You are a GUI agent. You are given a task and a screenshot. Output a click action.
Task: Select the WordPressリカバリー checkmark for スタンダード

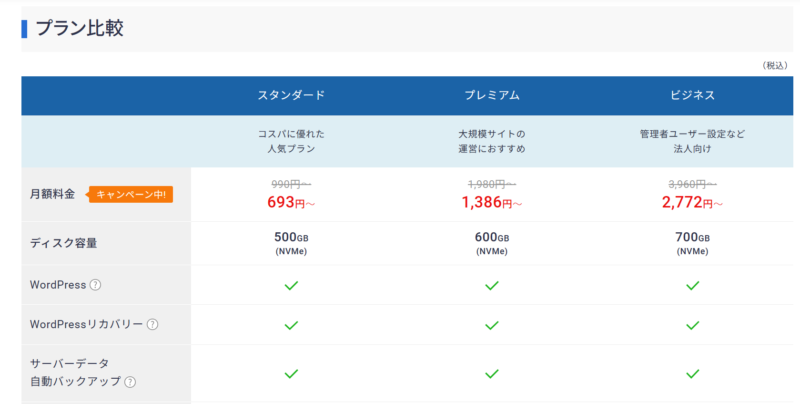tap(291, 325)
